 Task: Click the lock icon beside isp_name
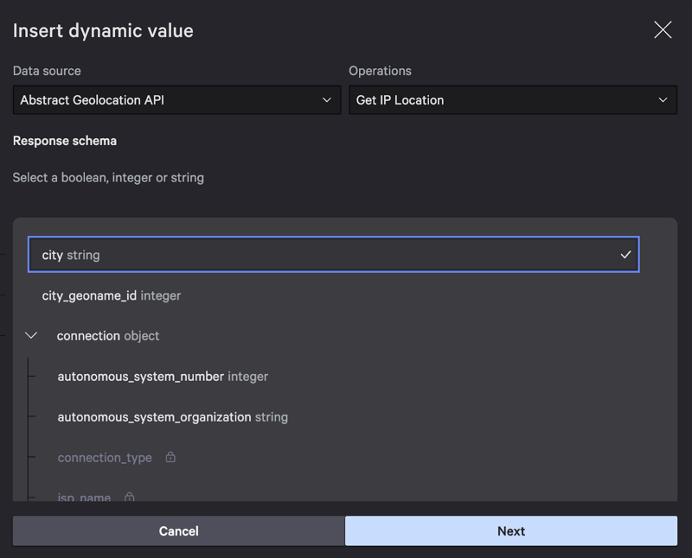coord(129,496)
